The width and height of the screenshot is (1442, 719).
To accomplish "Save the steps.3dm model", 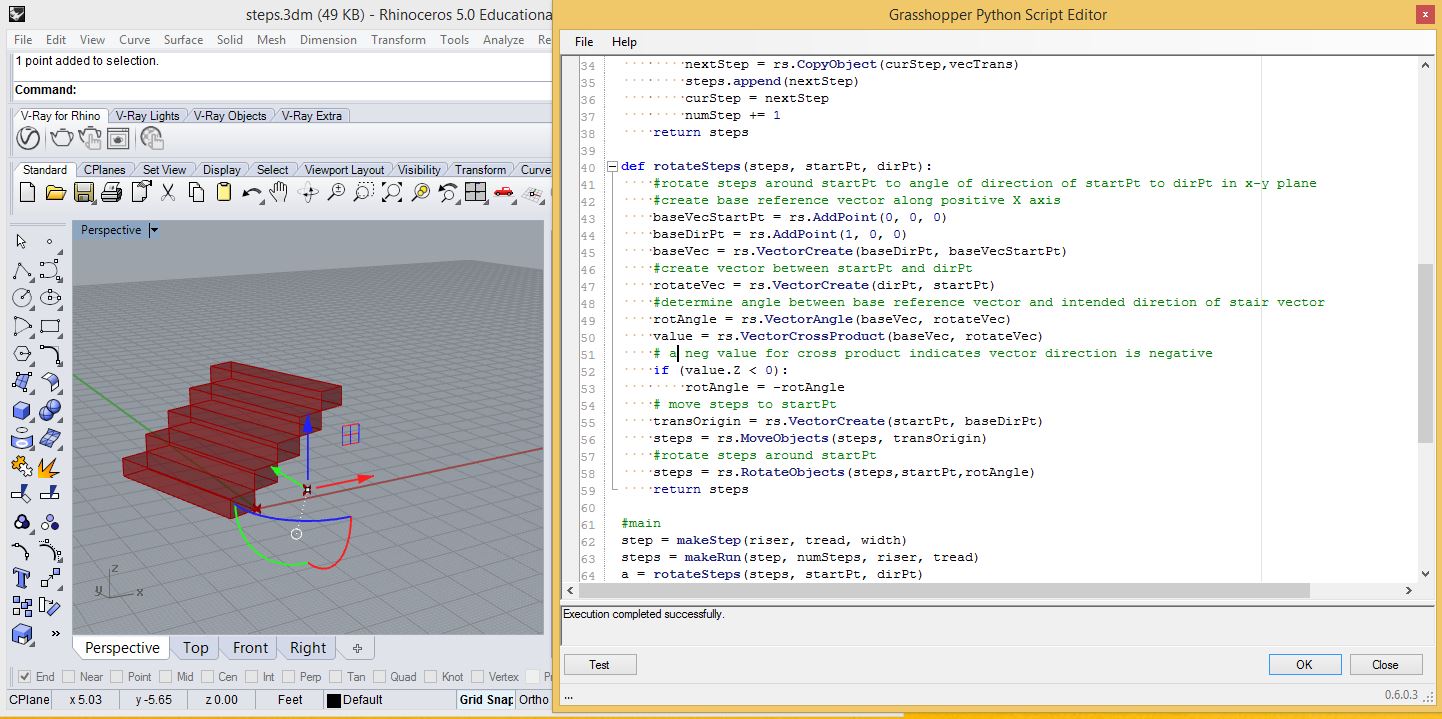I will coord(83,192).
